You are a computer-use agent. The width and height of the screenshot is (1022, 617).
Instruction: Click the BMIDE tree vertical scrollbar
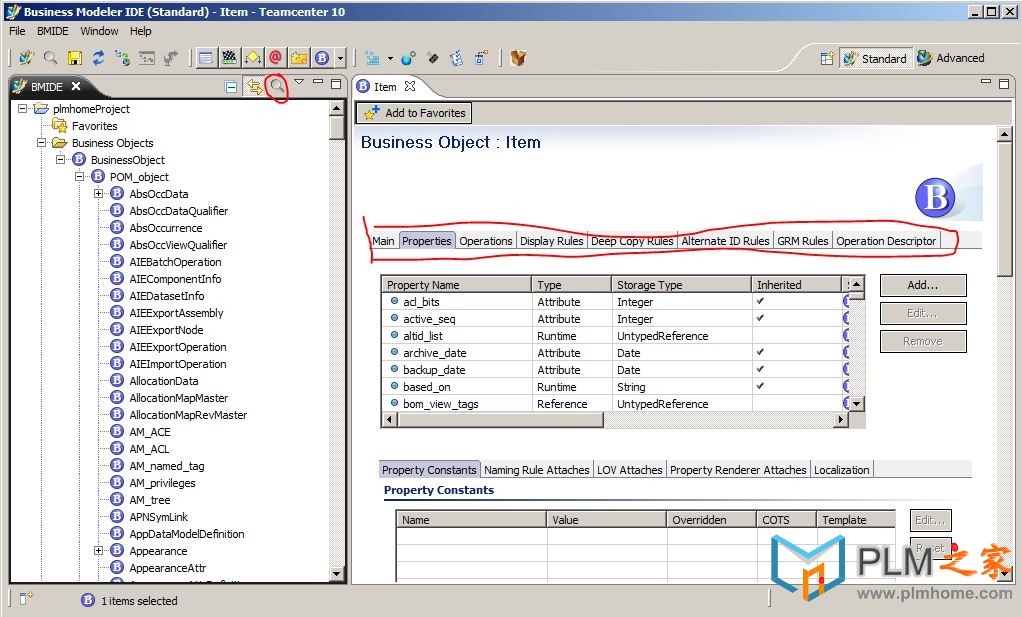coord(336,341)
